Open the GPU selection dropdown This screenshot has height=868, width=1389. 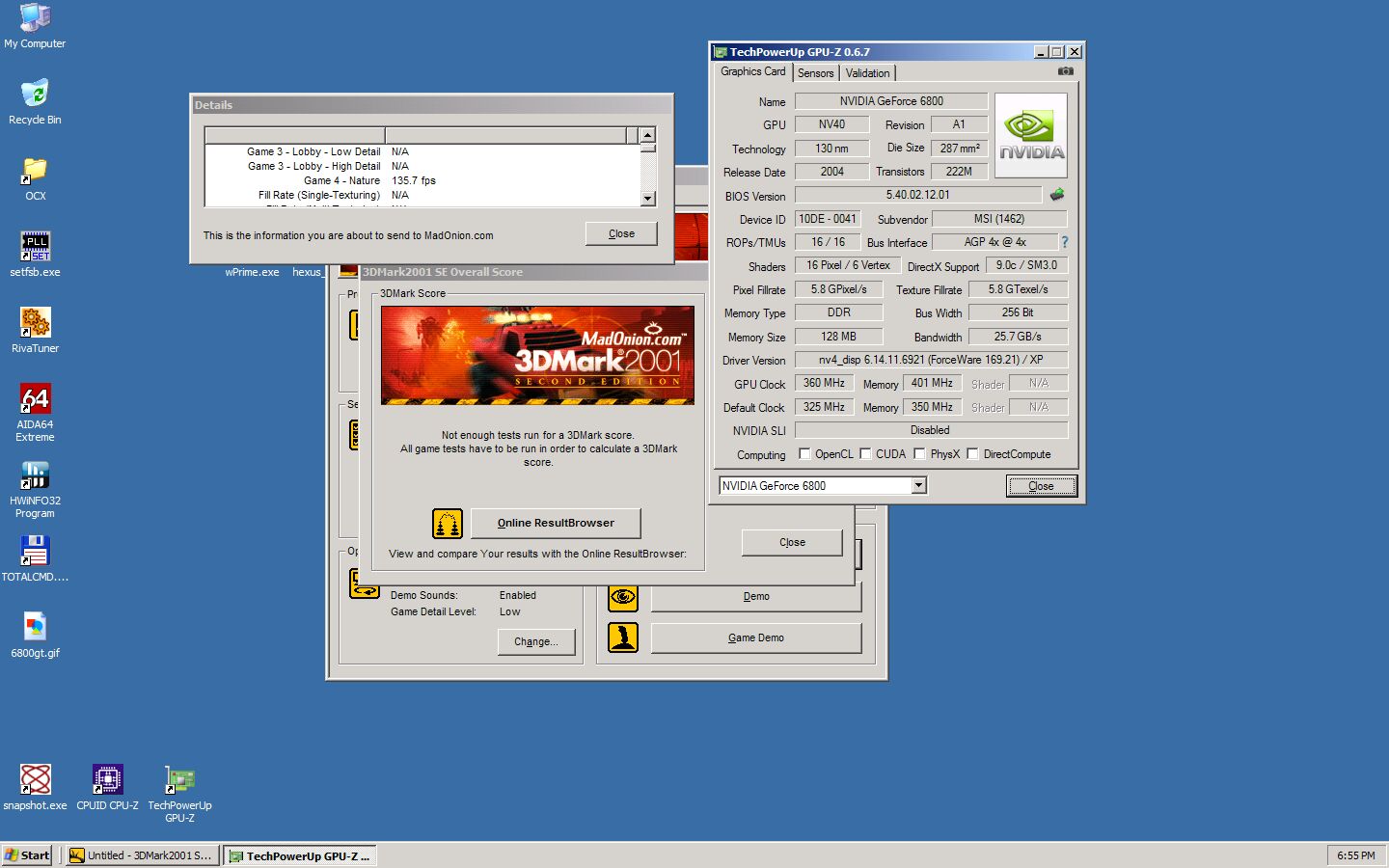(x=918, y=486)
